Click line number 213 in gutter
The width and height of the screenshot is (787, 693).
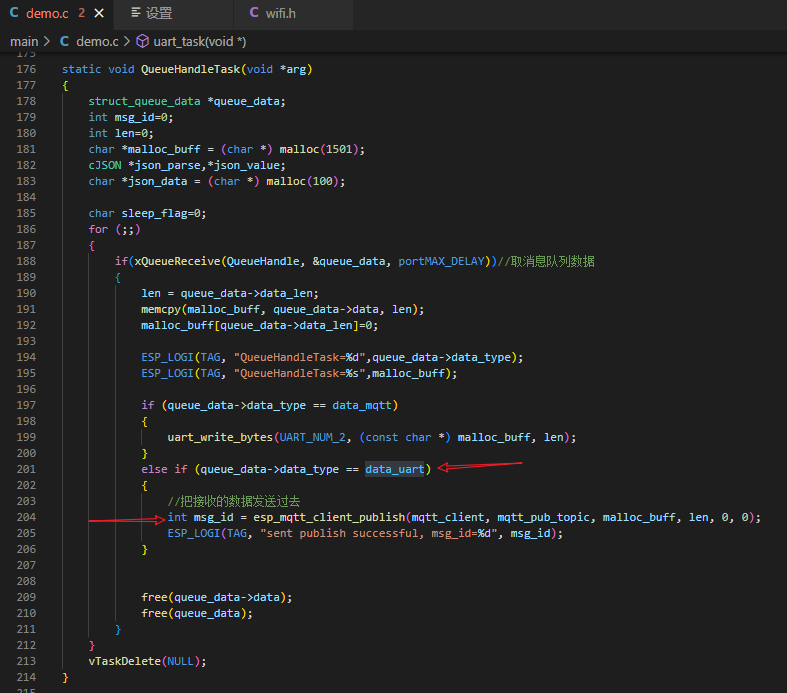coord(26,661)
